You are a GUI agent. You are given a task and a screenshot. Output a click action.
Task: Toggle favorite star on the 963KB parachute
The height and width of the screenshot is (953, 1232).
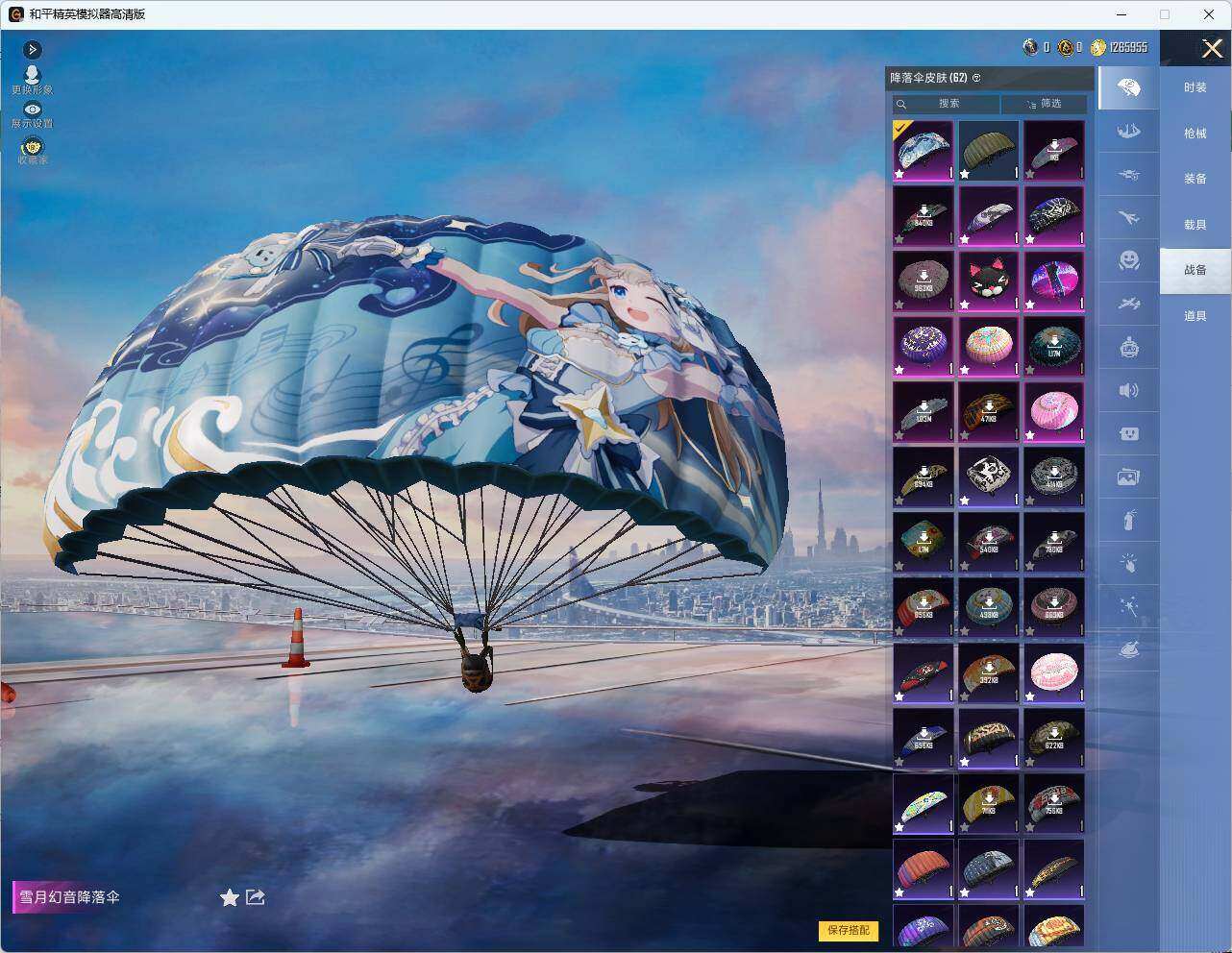point(899,305)
